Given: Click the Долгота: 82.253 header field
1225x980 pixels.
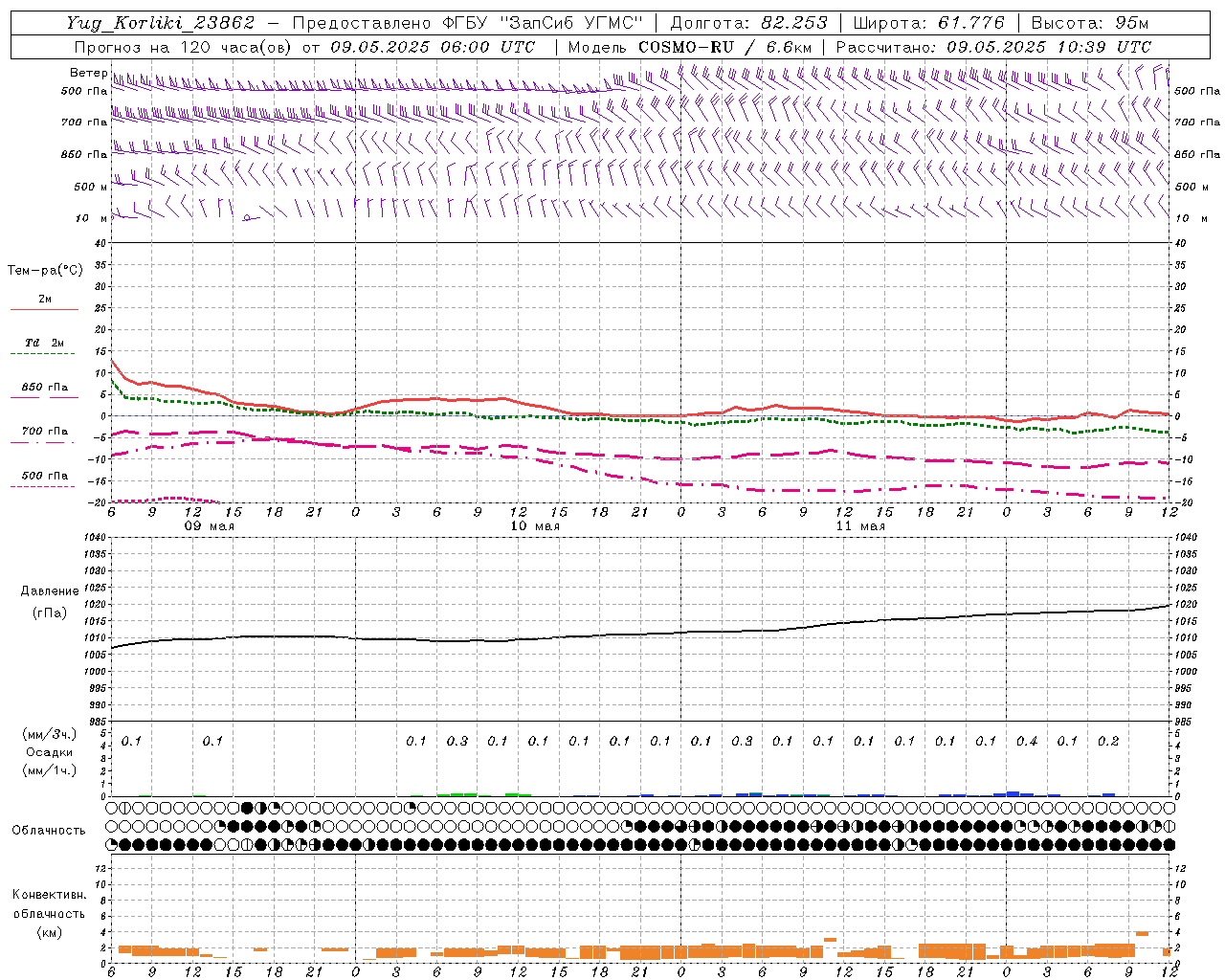Looking at the screenshot, I should pyautogui.click(x=749, y=23).
